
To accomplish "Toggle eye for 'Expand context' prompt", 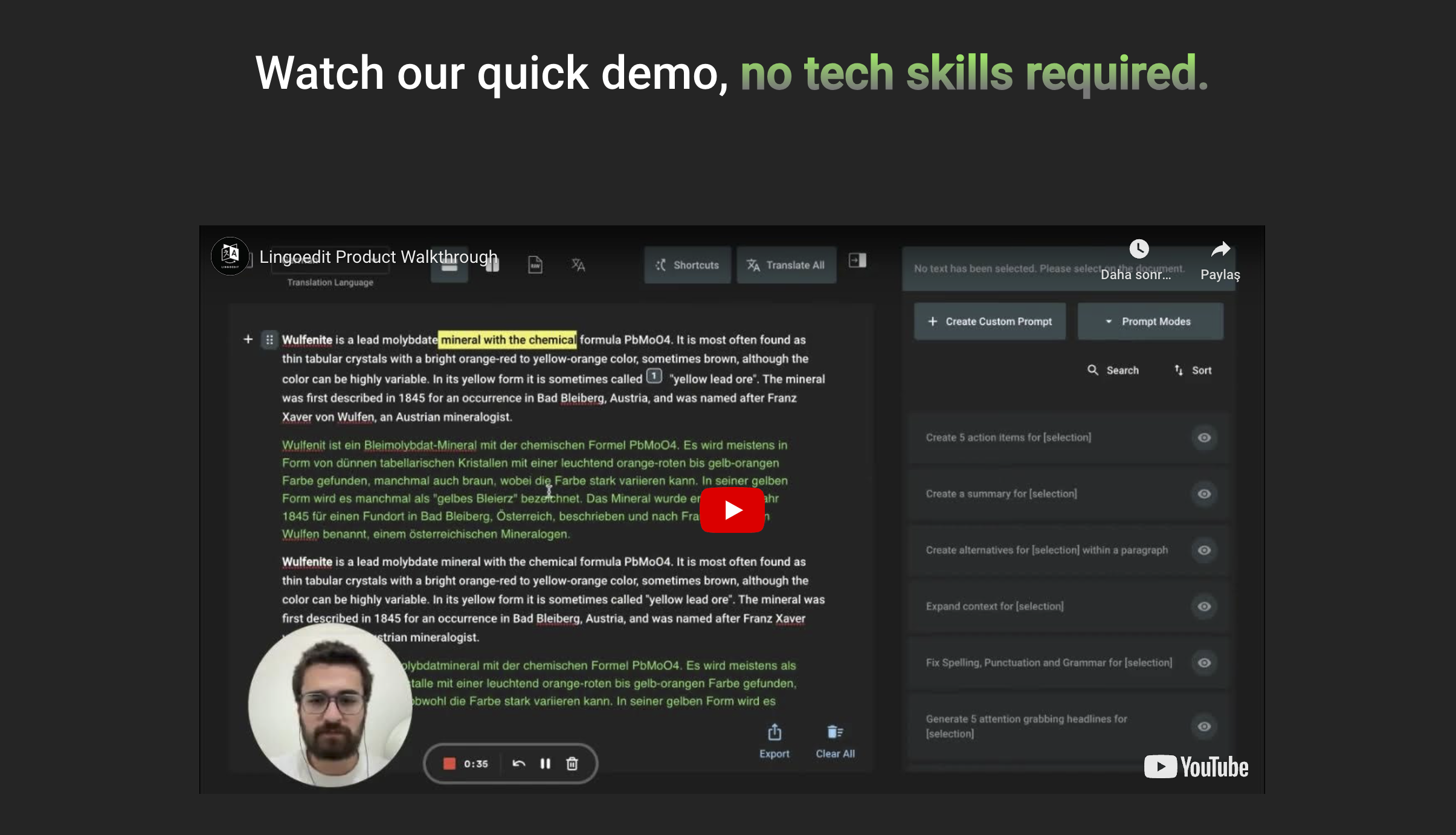I will pyautogui.click(x=1204, y=606).
